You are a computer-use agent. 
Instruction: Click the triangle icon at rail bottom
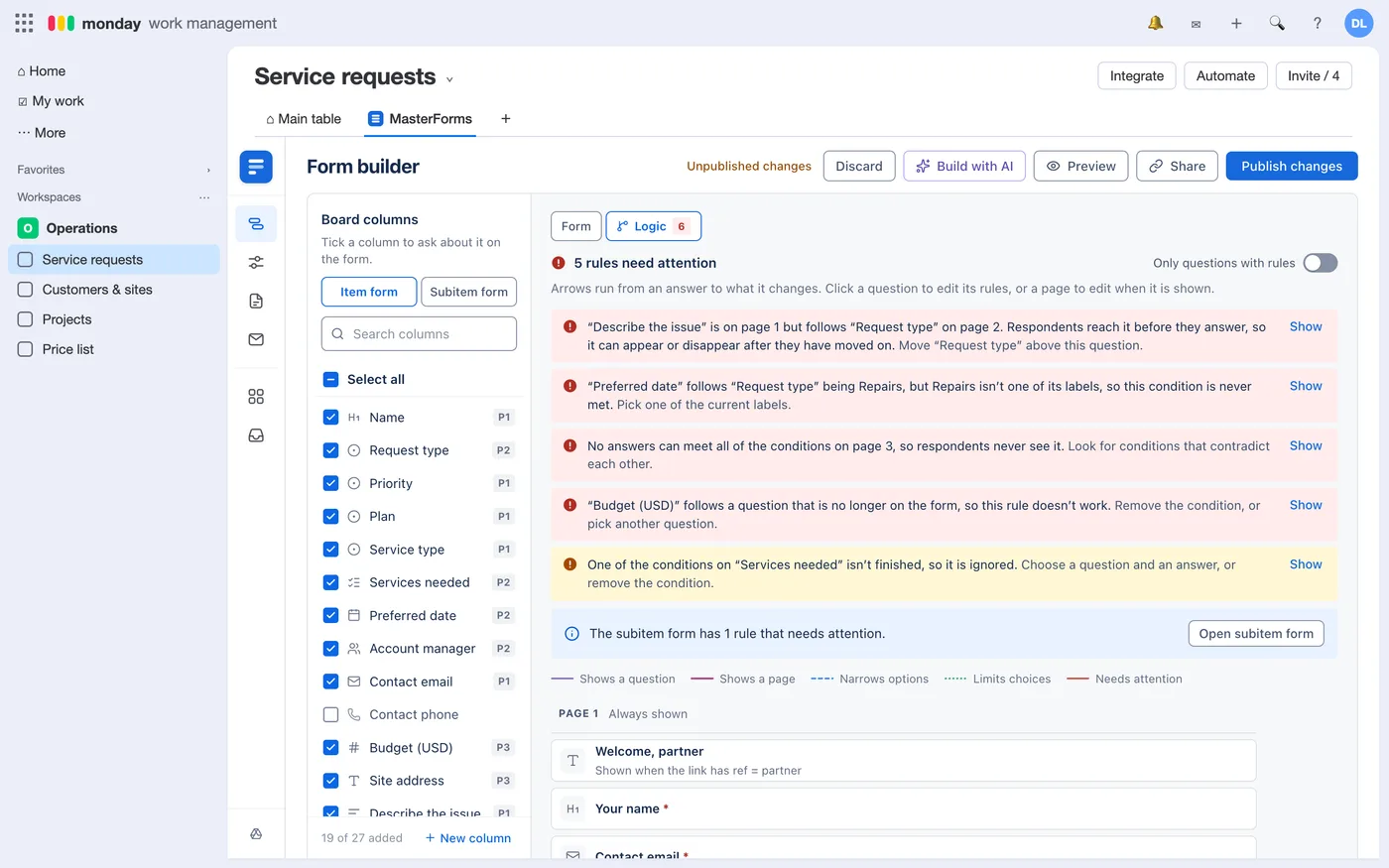click(256, 834)
